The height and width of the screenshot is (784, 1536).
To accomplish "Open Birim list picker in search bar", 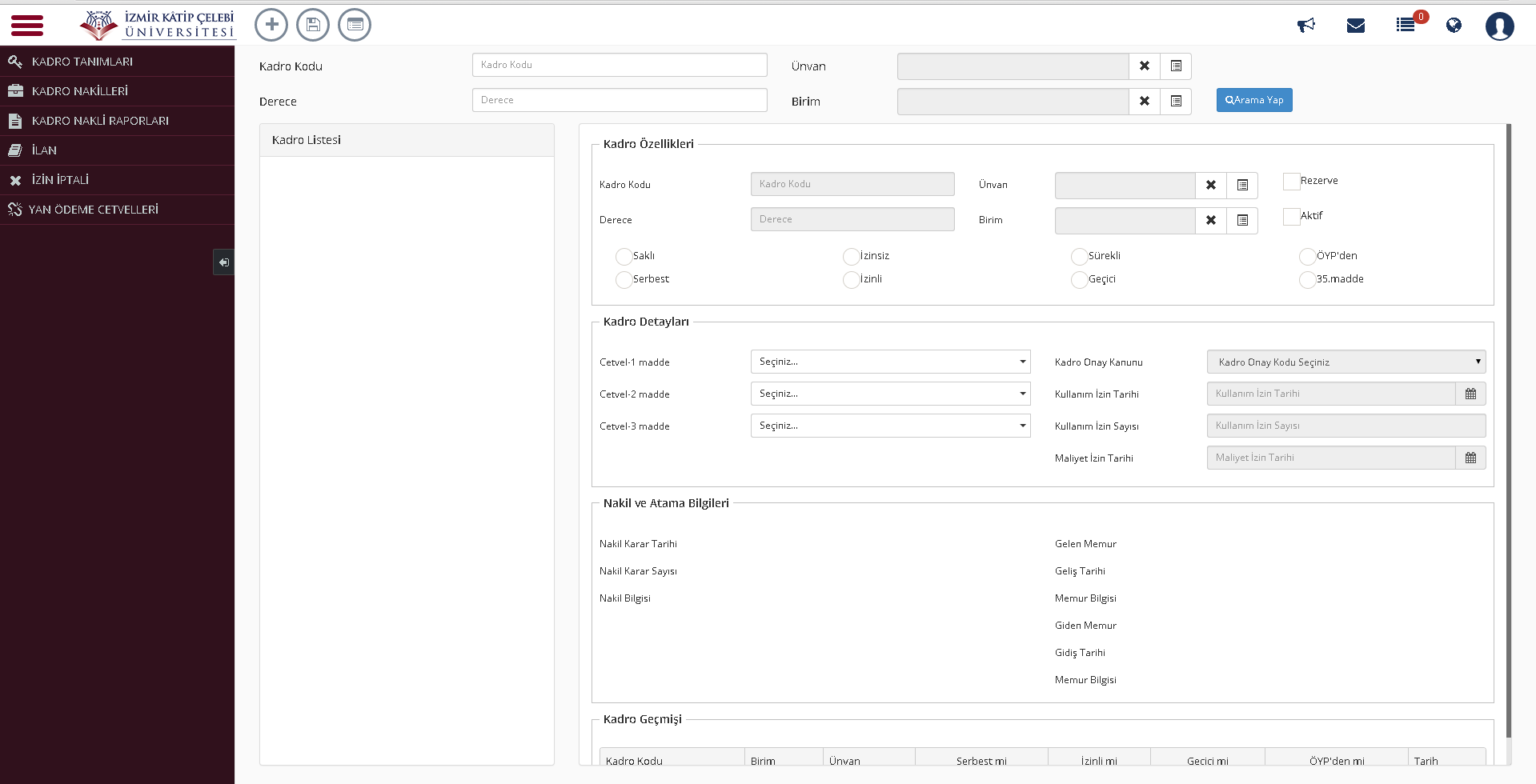I will click(x=1176, y=102).
